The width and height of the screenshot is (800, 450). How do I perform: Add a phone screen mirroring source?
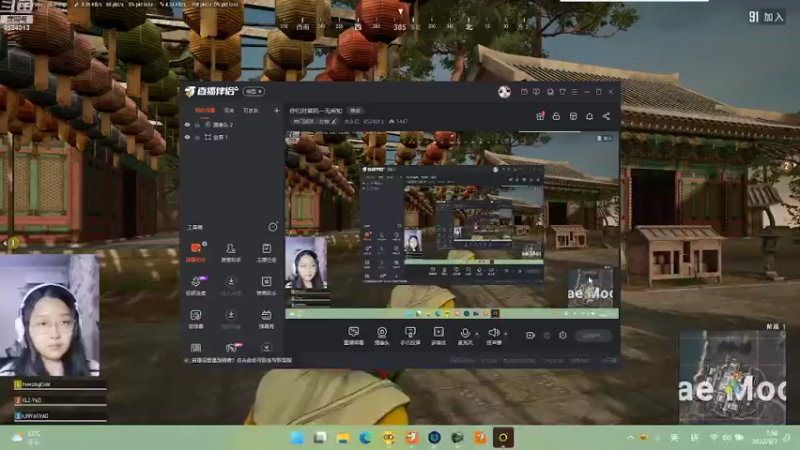click(x=410, y=336)
